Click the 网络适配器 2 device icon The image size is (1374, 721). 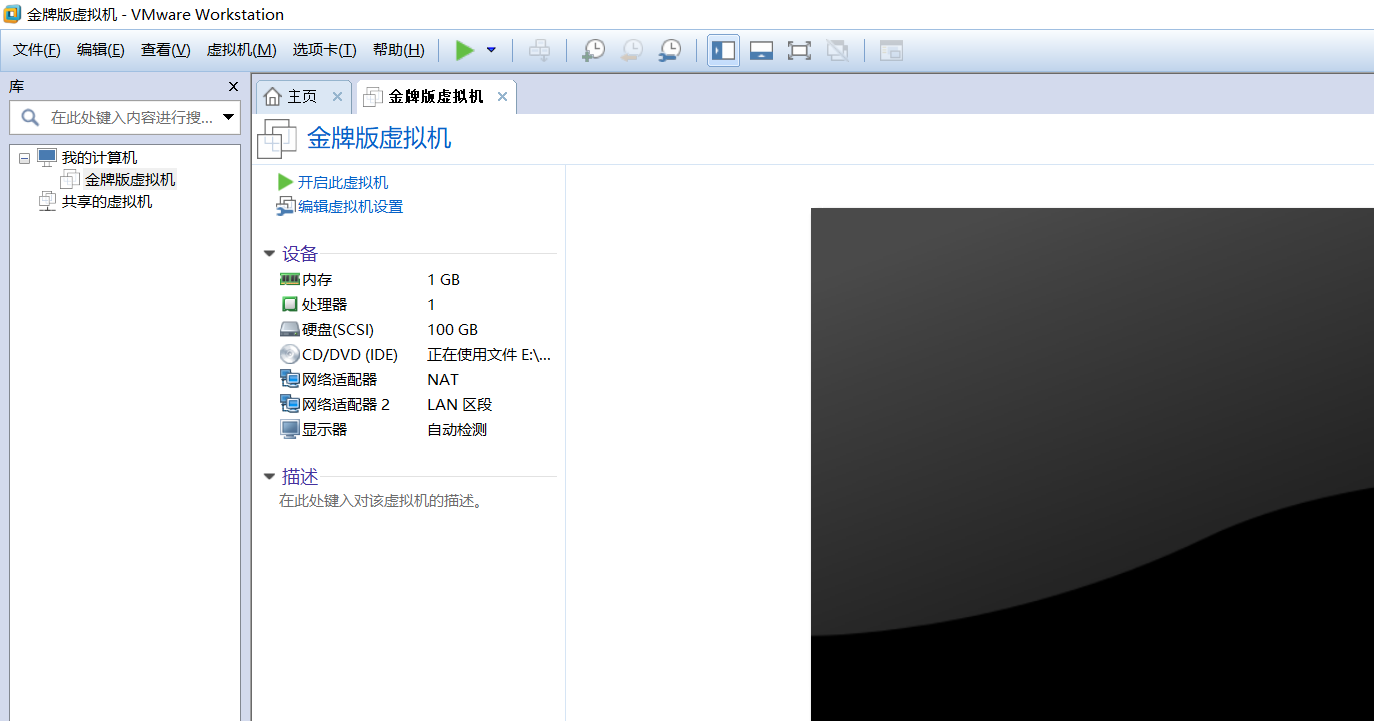tap(290, 404)
